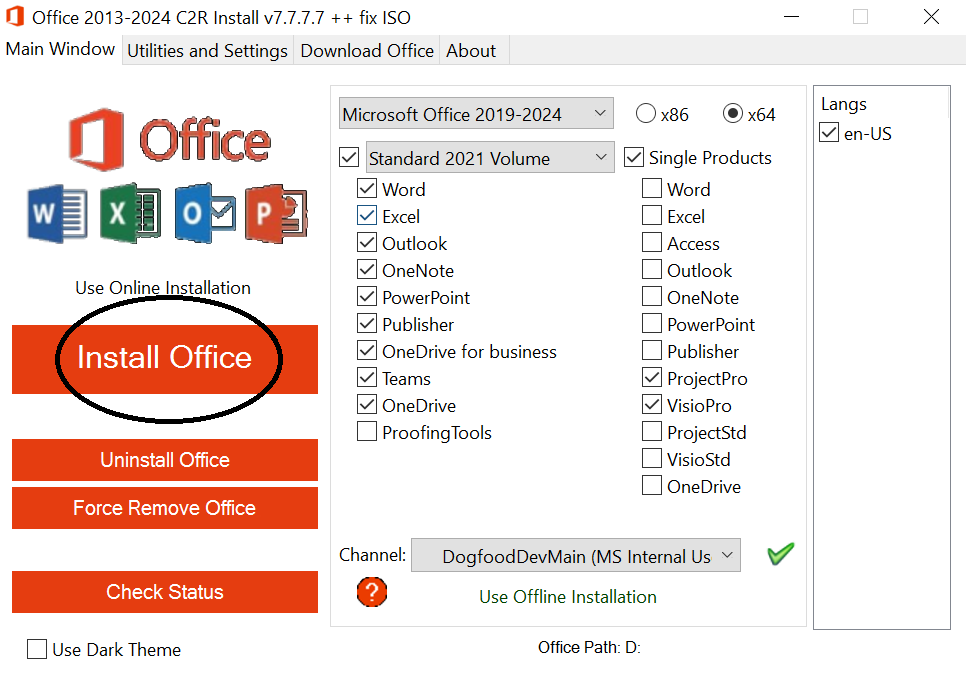Open the Channel DogfoodDevMain dropdown
Screen dimensions: 966x675
pyautogui.click(x=575, y=556)
